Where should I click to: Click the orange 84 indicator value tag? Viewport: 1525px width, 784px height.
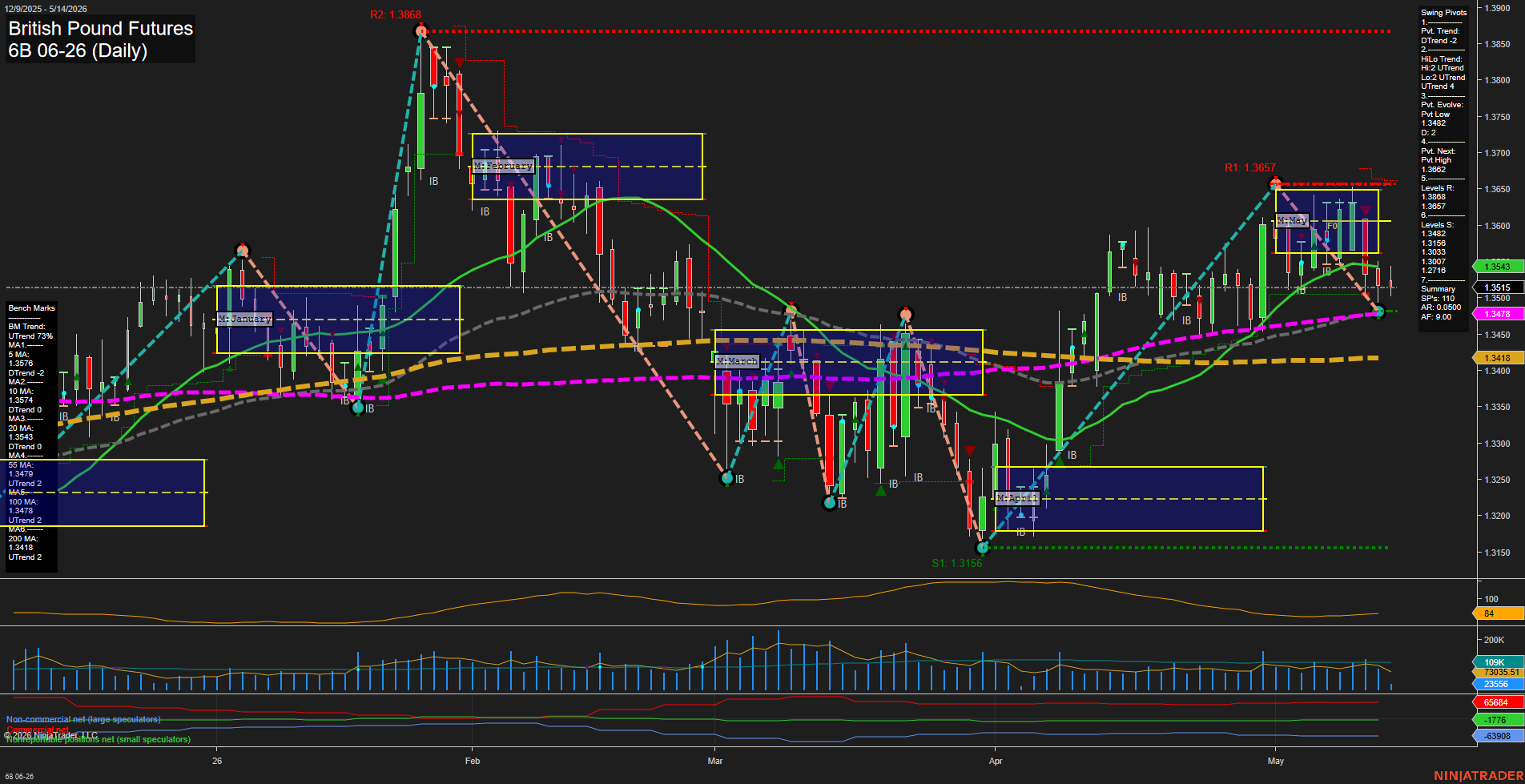point(1498,613)
